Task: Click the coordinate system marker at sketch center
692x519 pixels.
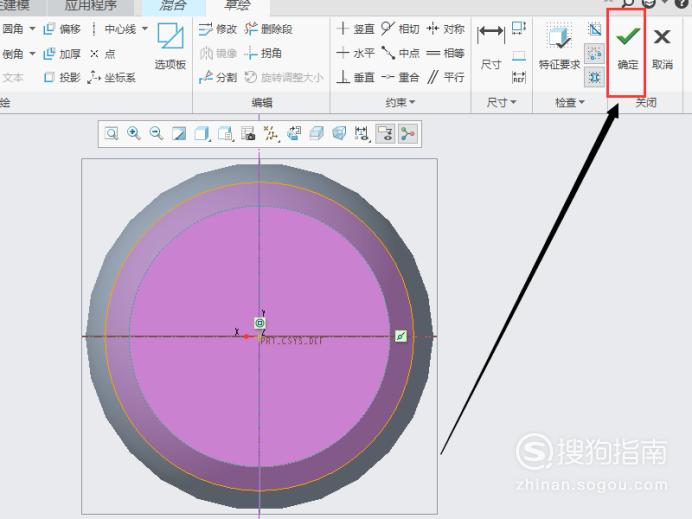Action: 260,323
